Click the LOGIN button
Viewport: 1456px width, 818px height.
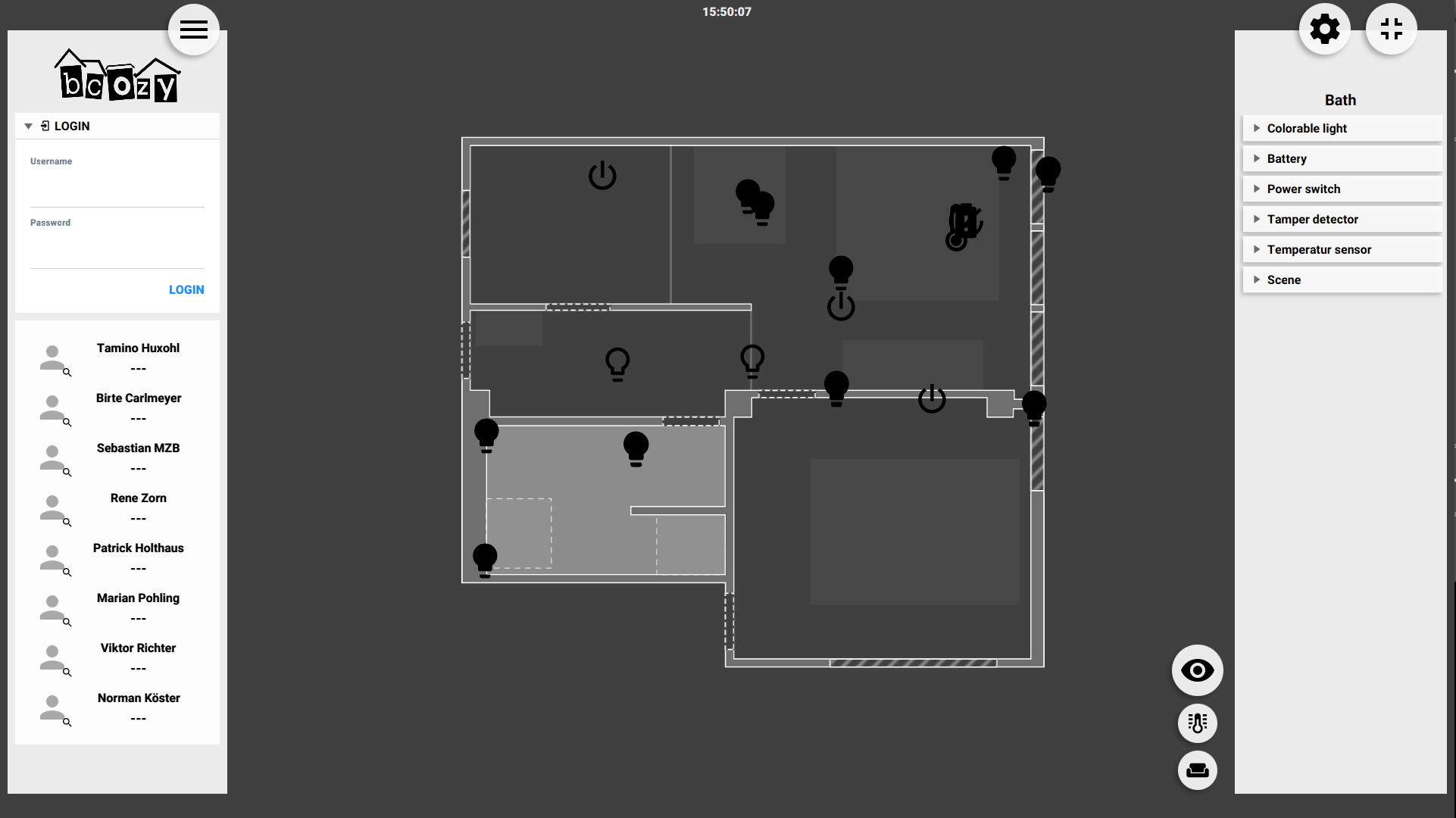(186, 290)
